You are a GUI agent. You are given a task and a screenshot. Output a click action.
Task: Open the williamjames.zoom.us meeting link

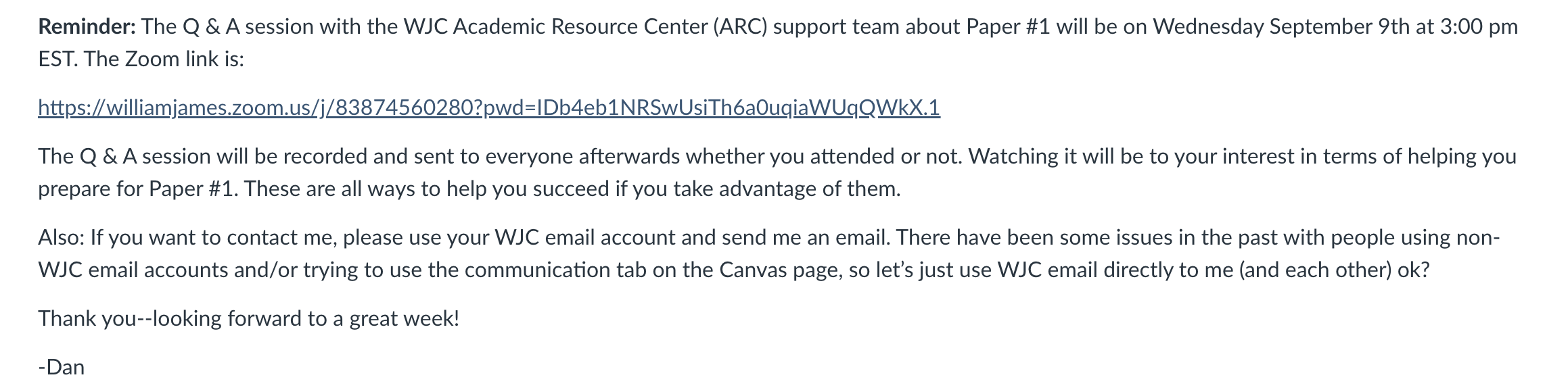click(489, 107)
